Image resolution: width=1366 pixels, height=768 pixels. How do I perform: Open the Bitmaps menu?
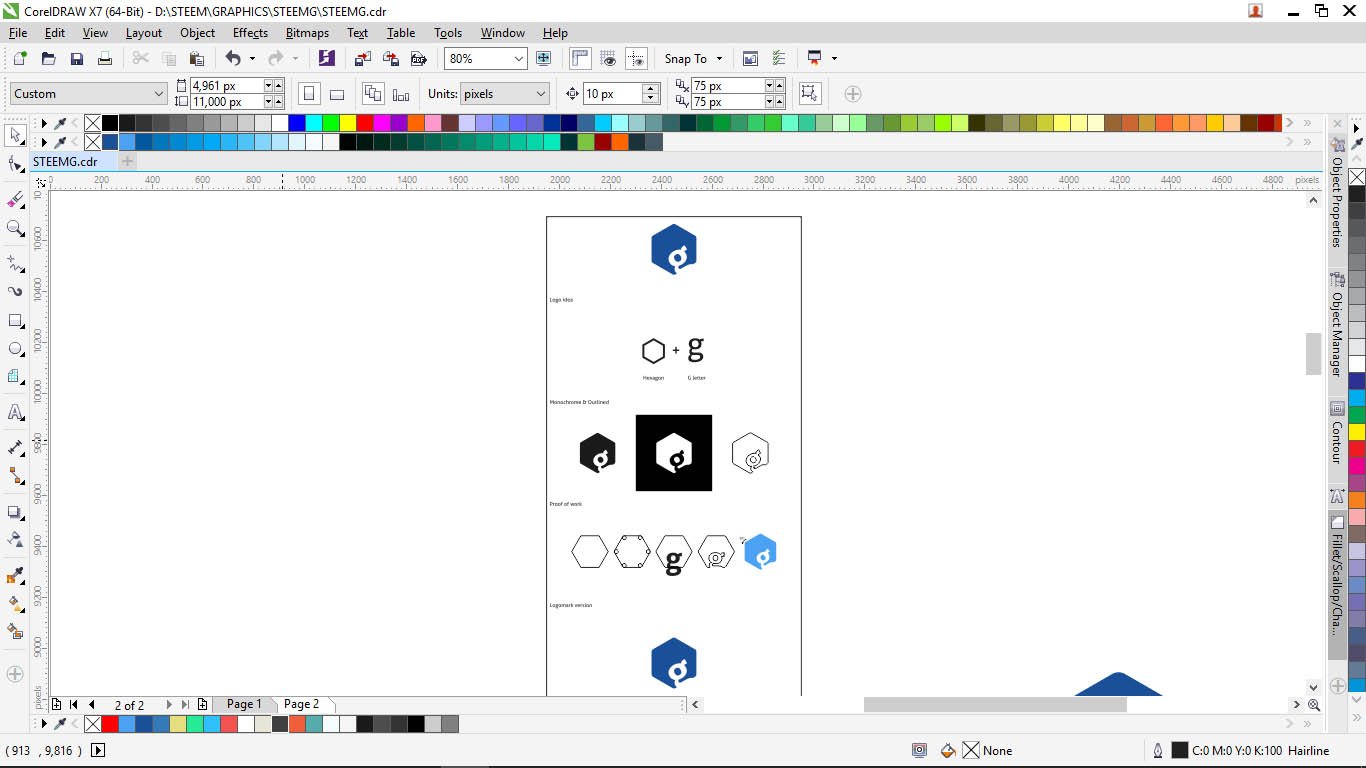(307, 33)
